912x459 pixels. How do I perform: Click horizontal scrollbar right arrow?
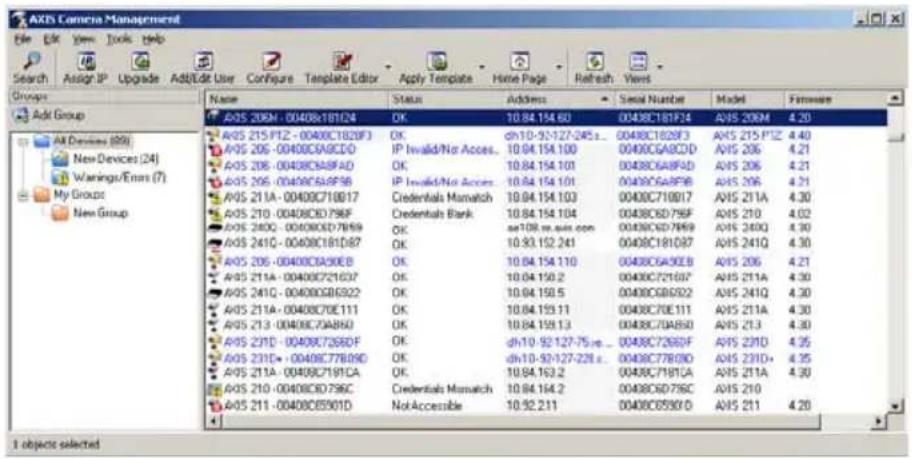[881, 421]
